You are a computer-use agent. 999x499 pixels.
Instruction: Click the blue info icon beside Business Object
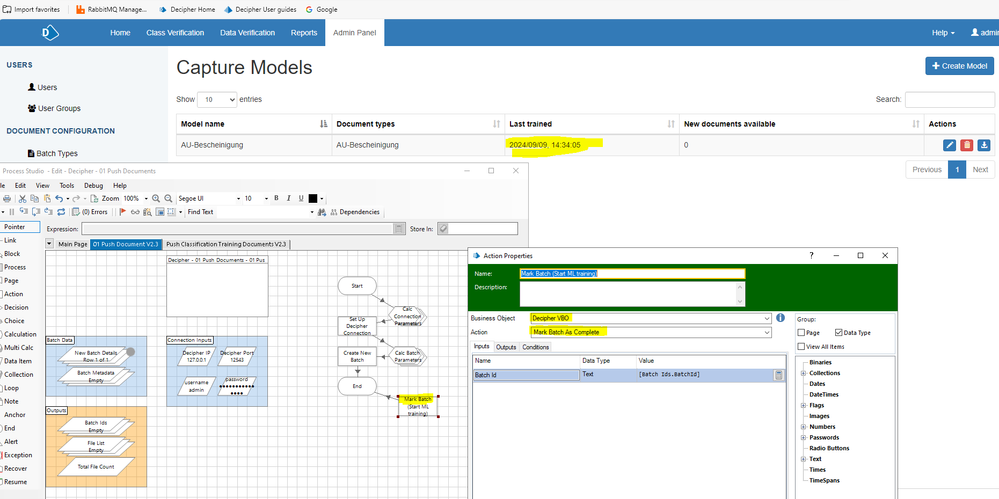[780, 318]
